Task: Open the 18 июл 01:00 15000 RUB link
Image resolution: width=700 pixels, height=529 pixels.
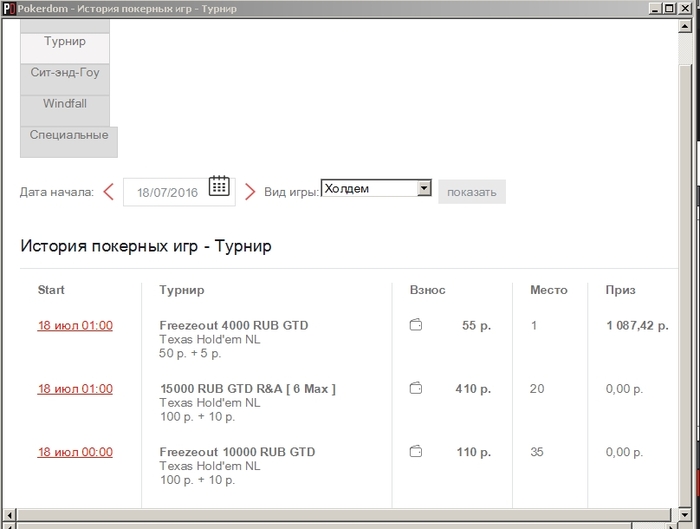Action: 75,389
